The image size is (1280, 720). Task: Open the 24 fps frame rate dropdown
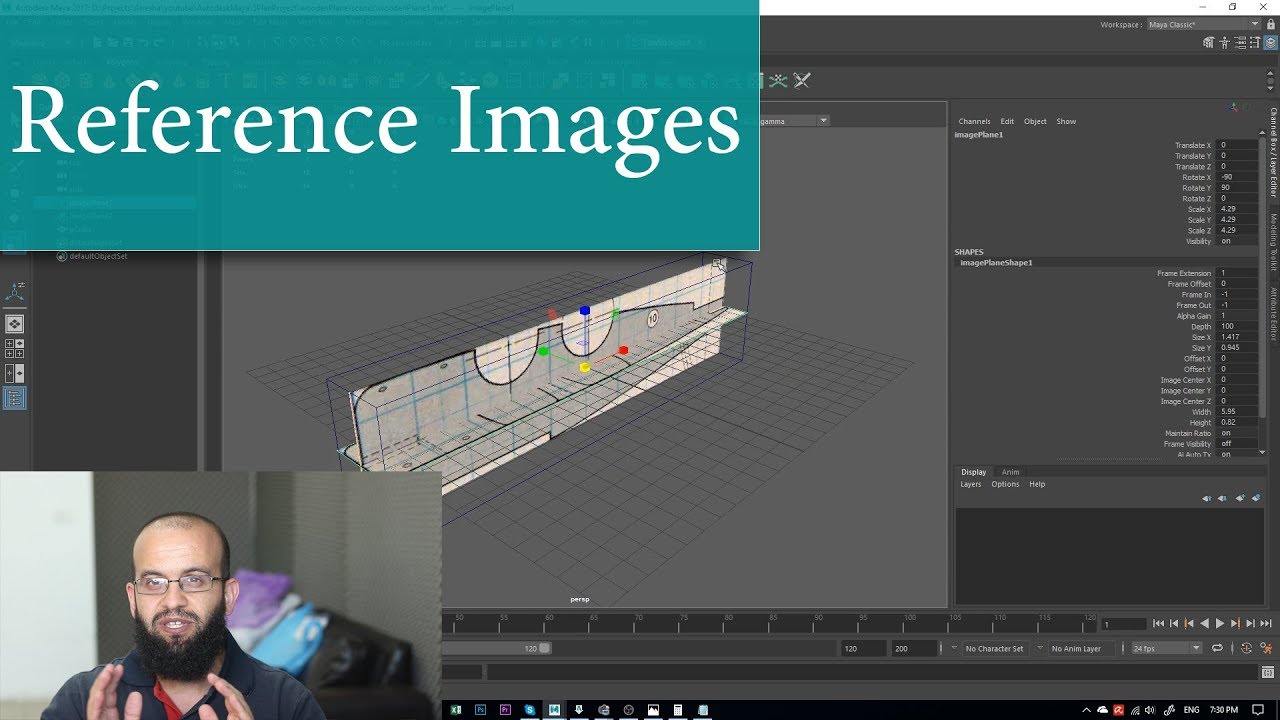[x=1165, y=648]
